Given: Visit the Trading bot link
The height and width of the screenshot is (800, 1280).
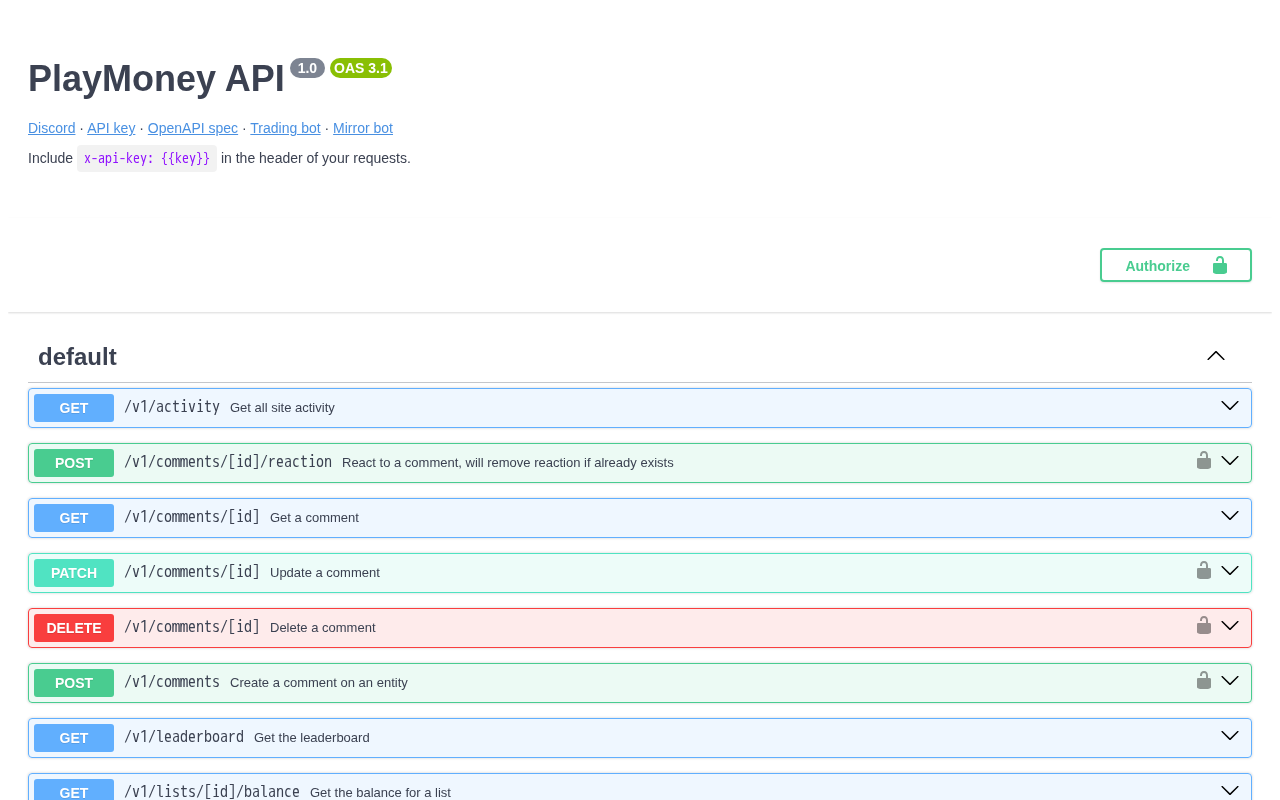Looking at the screenshot, I should click(x=285, y=128).
